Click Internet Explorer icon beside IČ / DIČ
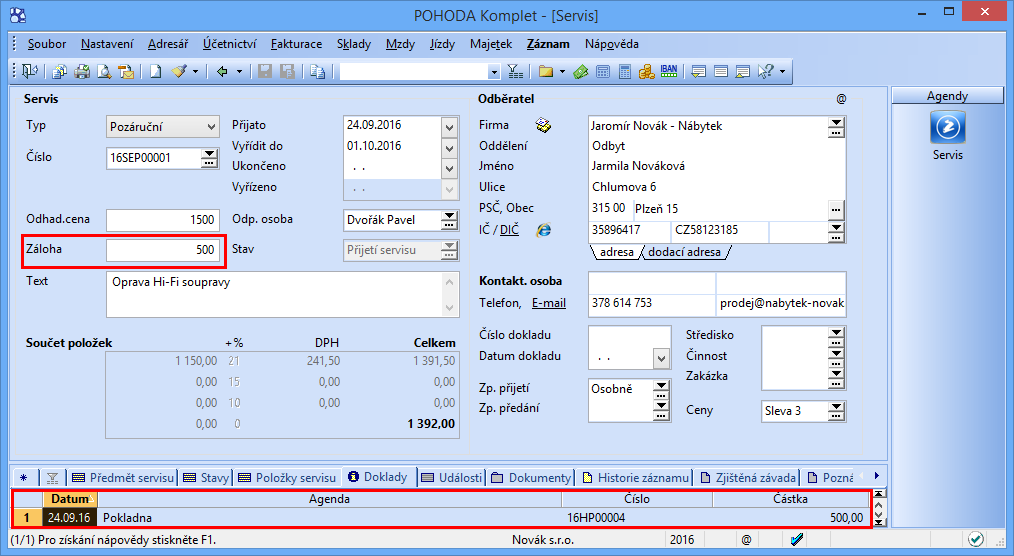The width and height of the screenshot is (1014, 556). 543,230
